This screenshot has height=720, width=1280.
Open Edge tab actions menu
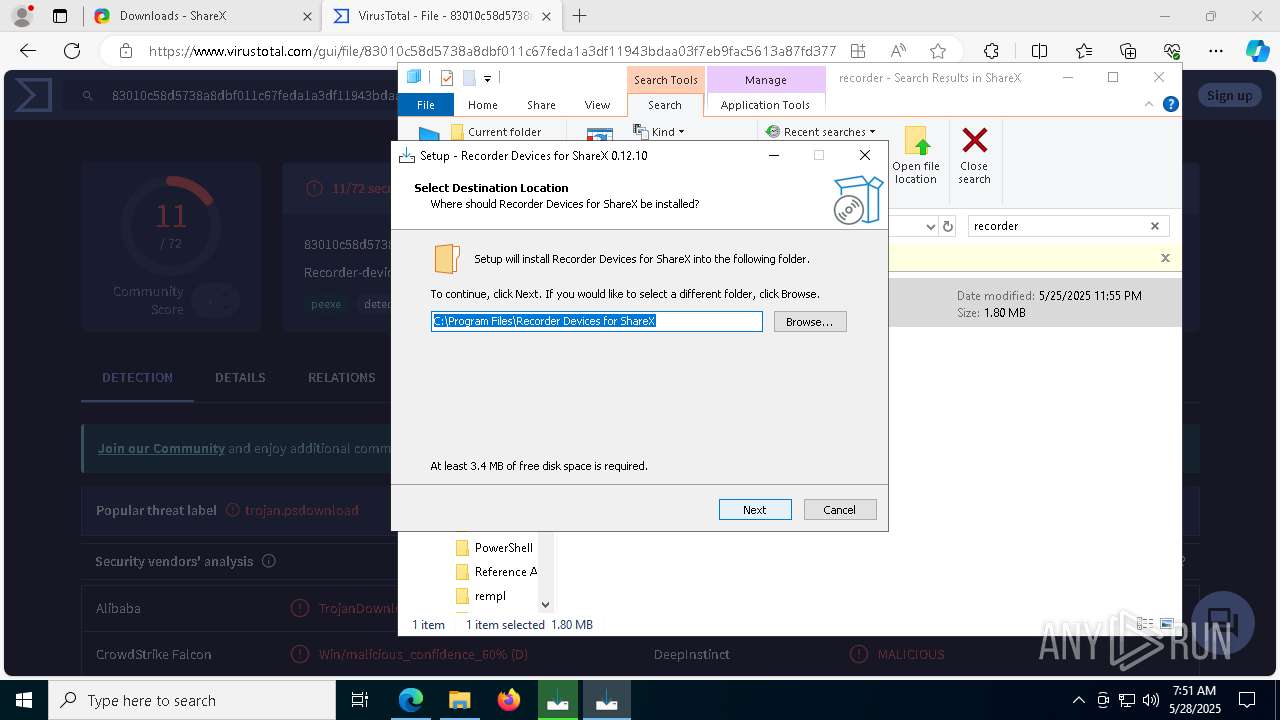coord(60,16)
